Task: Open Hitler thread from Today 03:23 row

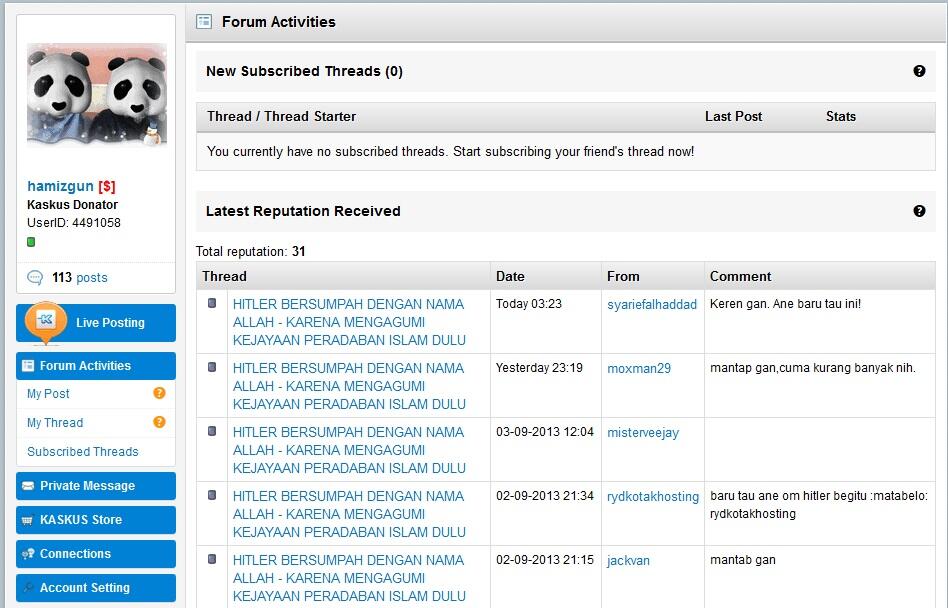Action: pyautogui.click(x=349, y=322)
